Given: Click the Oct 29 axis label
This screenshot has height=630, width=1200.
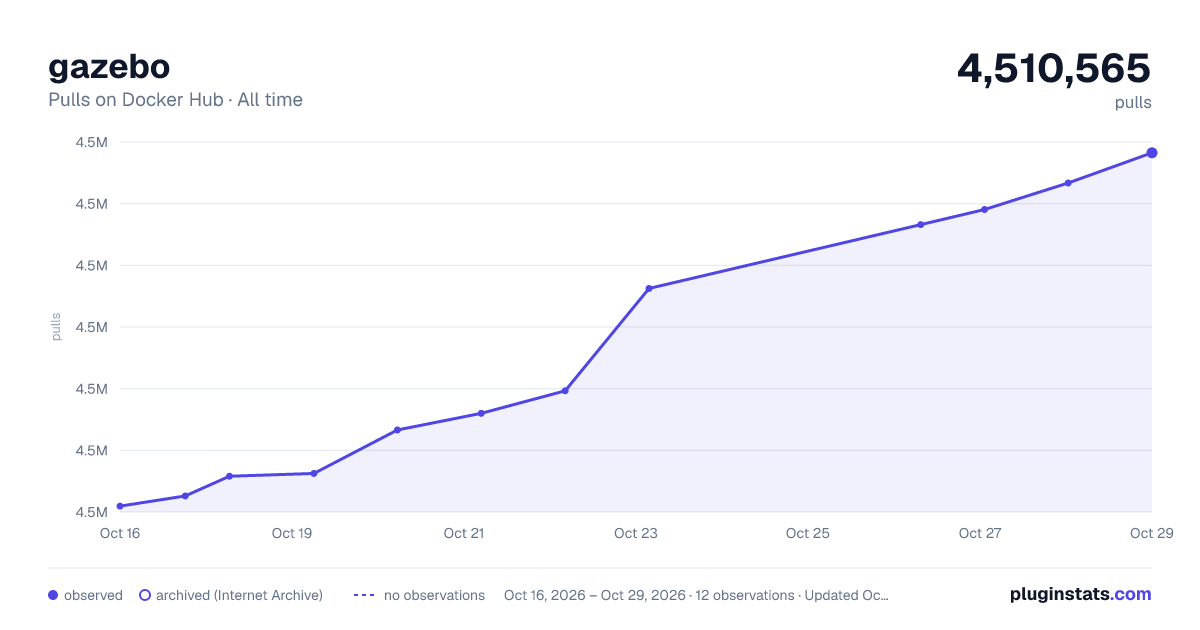Looking at the screenshot, I should [1150, 533].
